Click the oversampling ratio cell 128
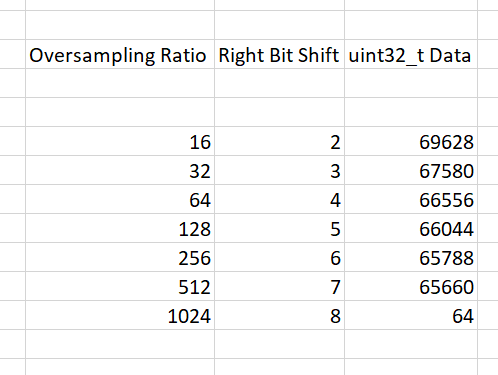This screenshot has height=375, width=498. (x=120, y=228)
